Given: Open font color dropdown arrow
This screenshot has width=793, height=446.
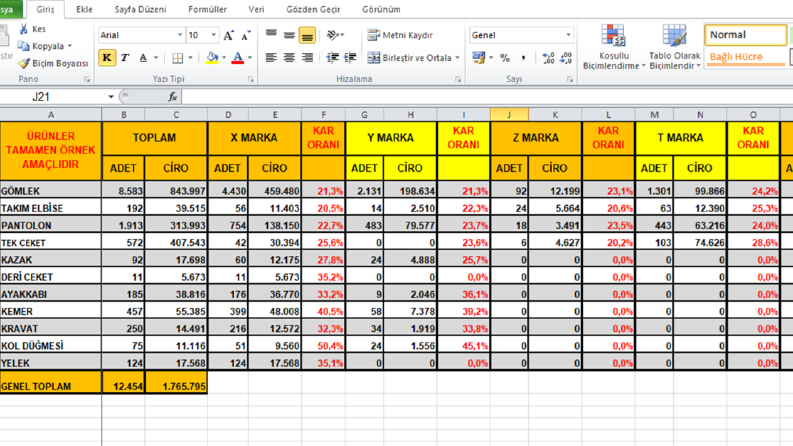Looking at the screenshot, I should [250, 58].
